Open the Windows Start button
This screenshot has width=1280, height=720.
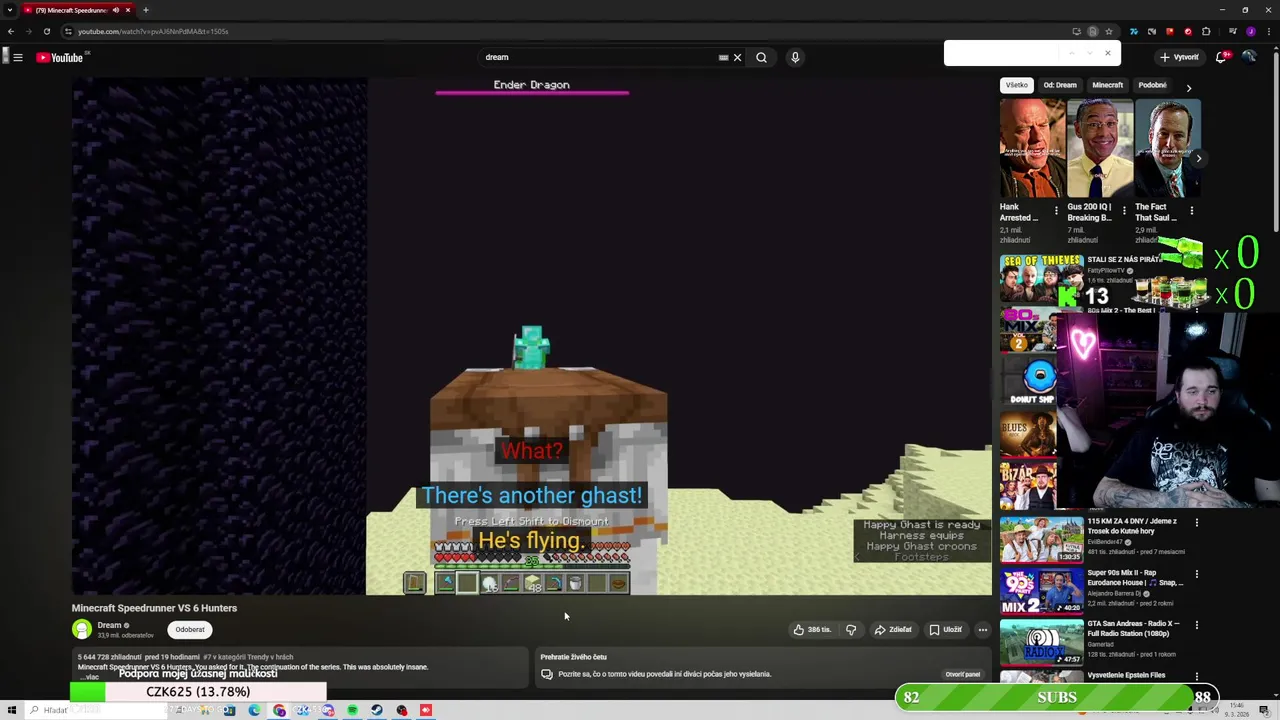pyautogui.click(x=12, y=710)
